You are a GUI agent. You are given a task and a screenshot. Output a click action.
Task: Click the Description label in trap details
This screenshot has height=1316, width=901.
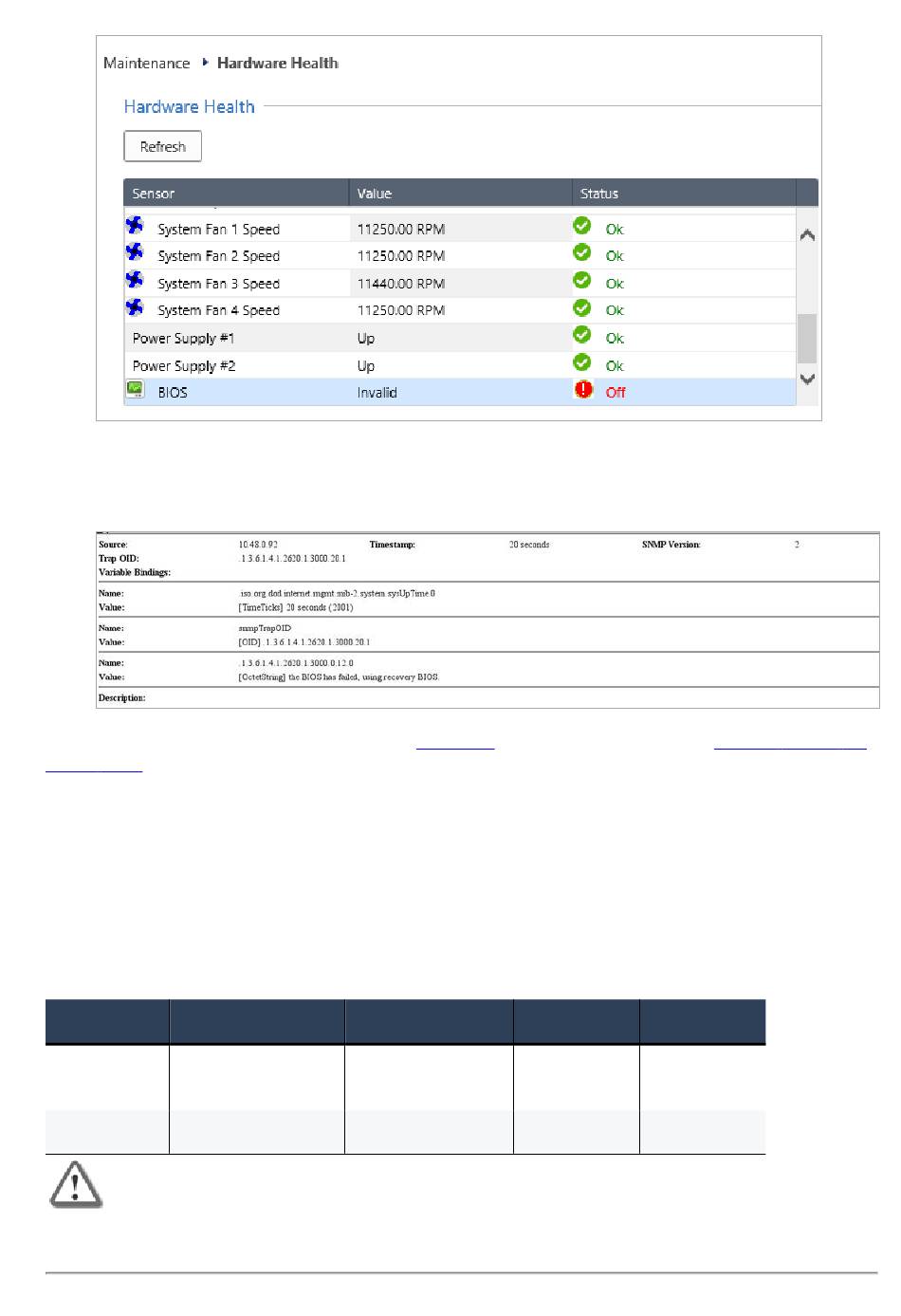pos(122,698)
